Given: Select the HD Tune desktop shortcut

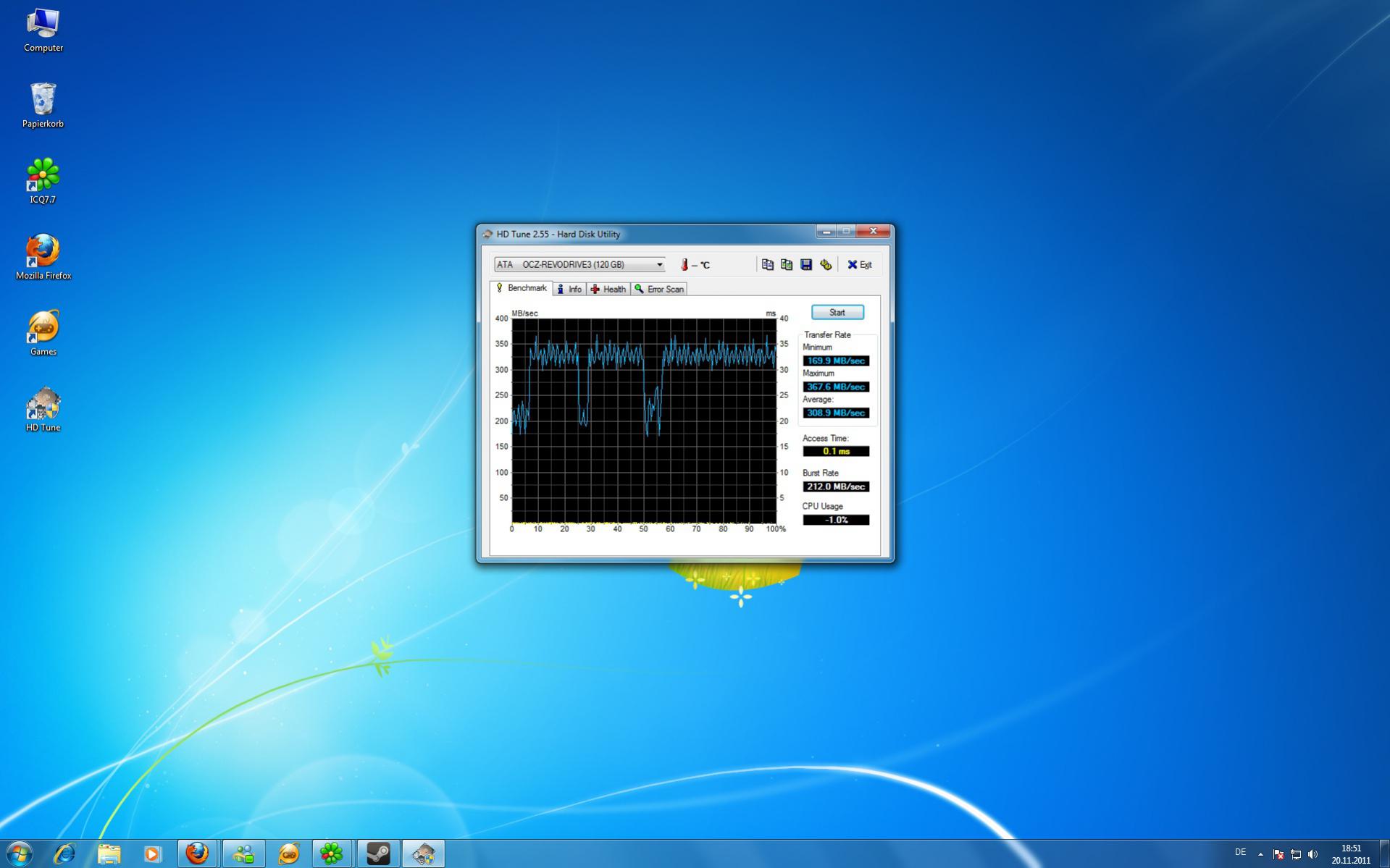Looking at the screenshot, I should coord(43,409).
